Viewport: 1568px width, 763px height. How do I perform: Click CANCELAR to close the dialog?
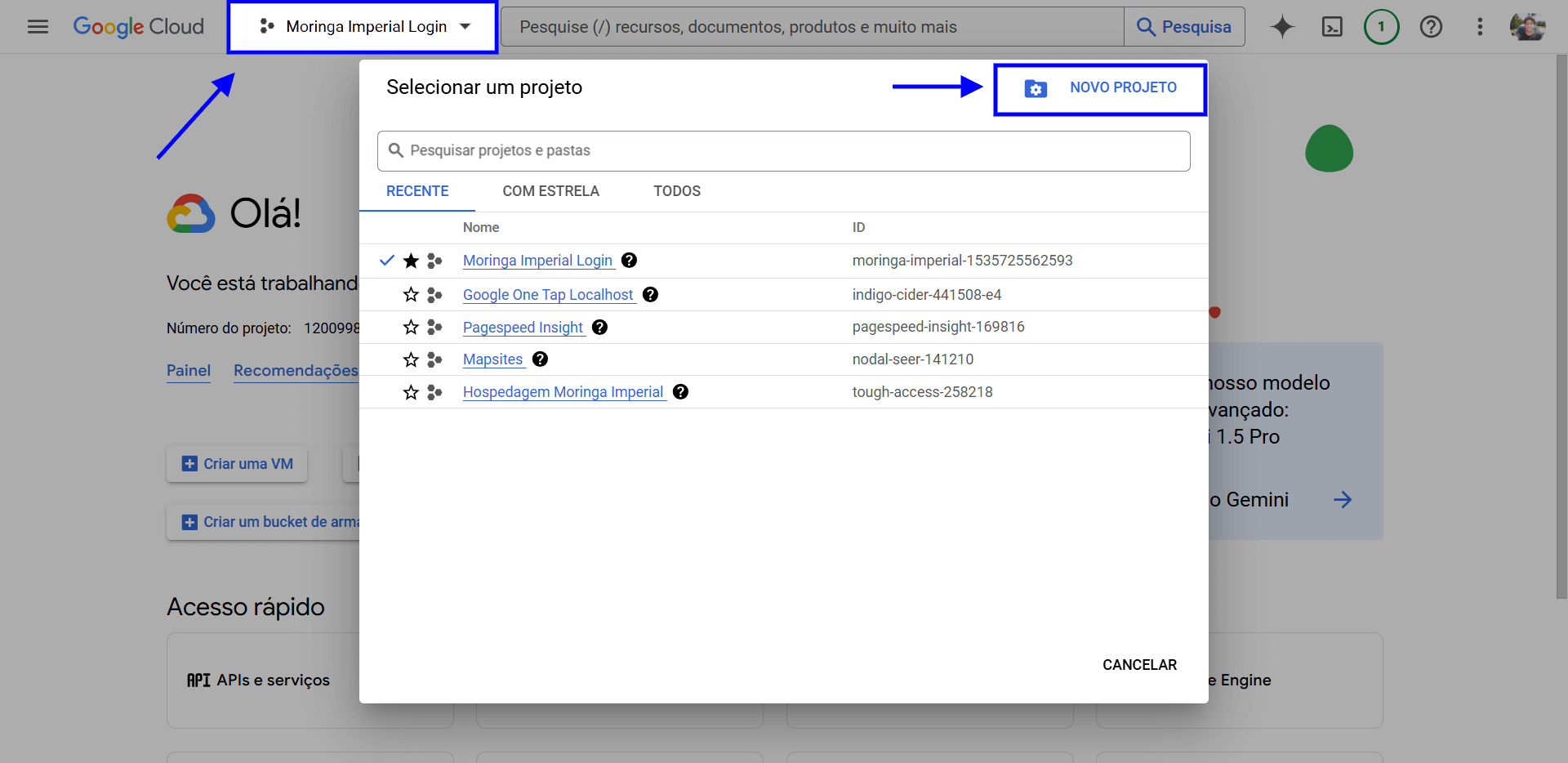tap(1139, 665)
